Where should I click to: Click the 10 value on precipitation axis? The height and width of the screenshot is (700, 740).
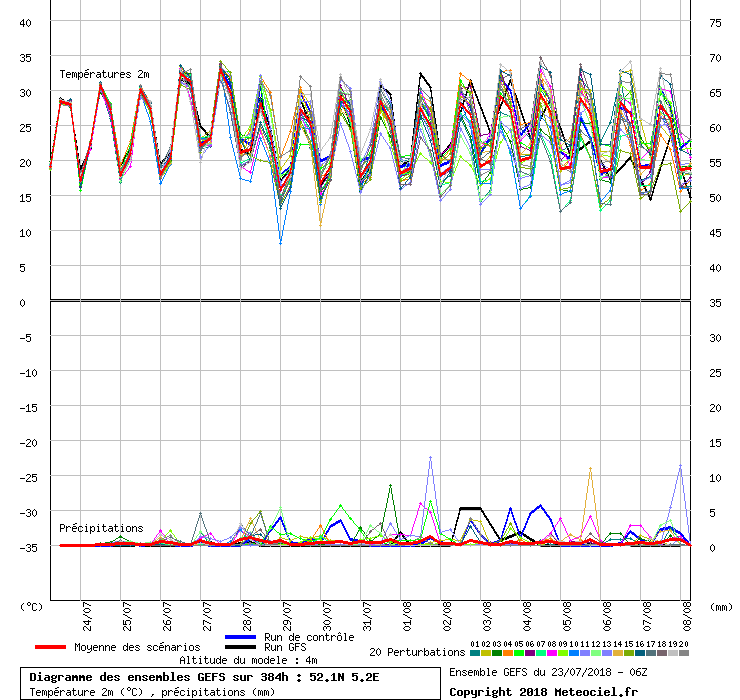tap(715, 478)
